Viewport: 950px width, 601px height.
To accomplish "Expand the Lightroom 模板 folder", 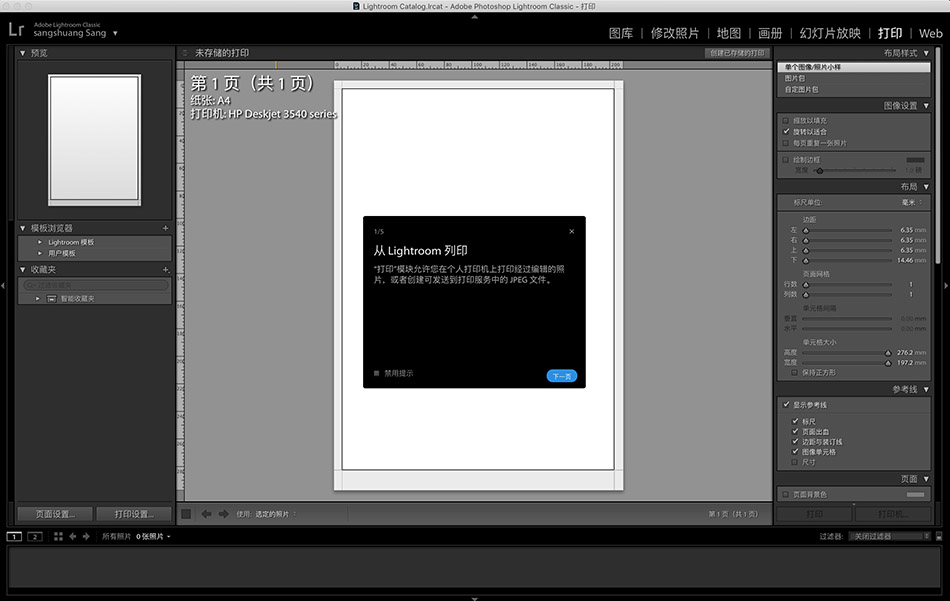I will point(40,242).
